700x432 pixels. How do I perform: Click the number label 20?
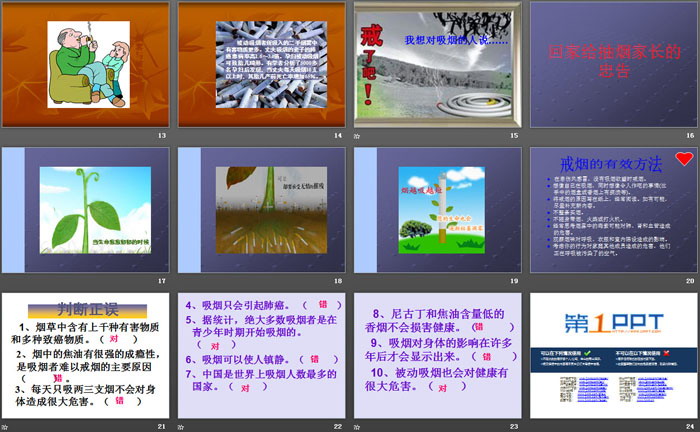click(x=690, y=281)
